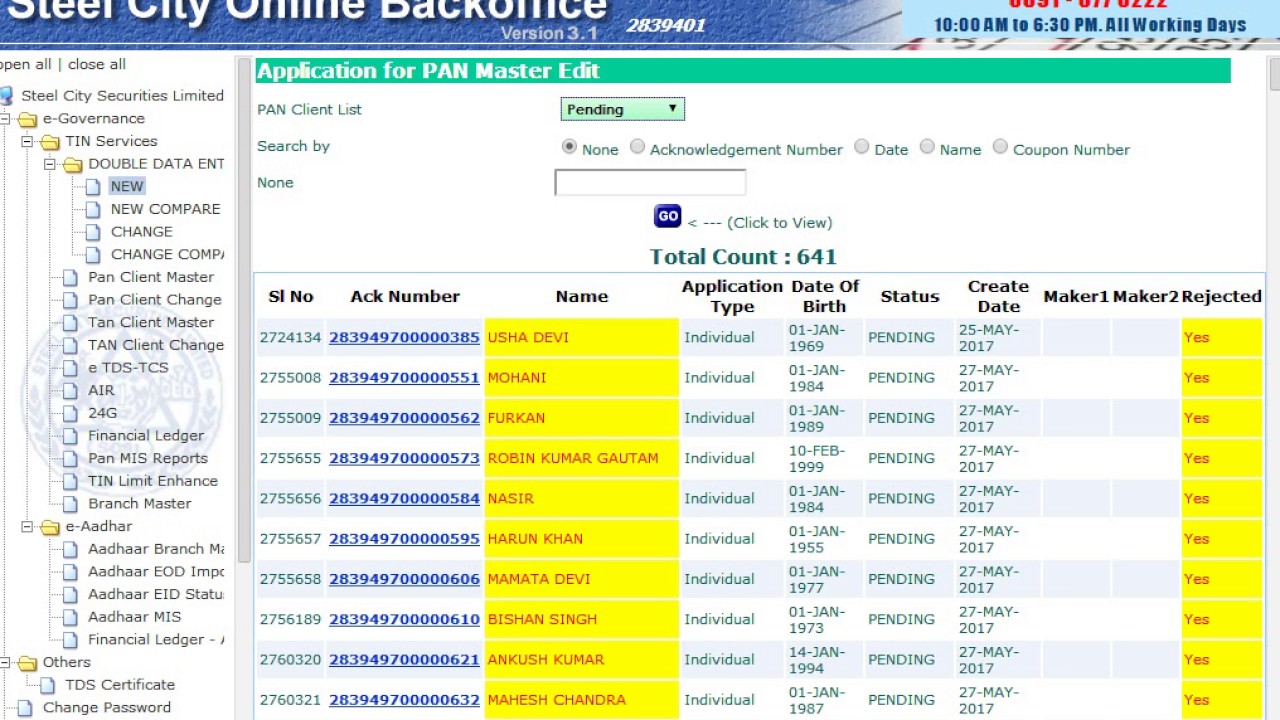
Task: Click the Rejected Yes cell for NASIR
Action: 1221,498
